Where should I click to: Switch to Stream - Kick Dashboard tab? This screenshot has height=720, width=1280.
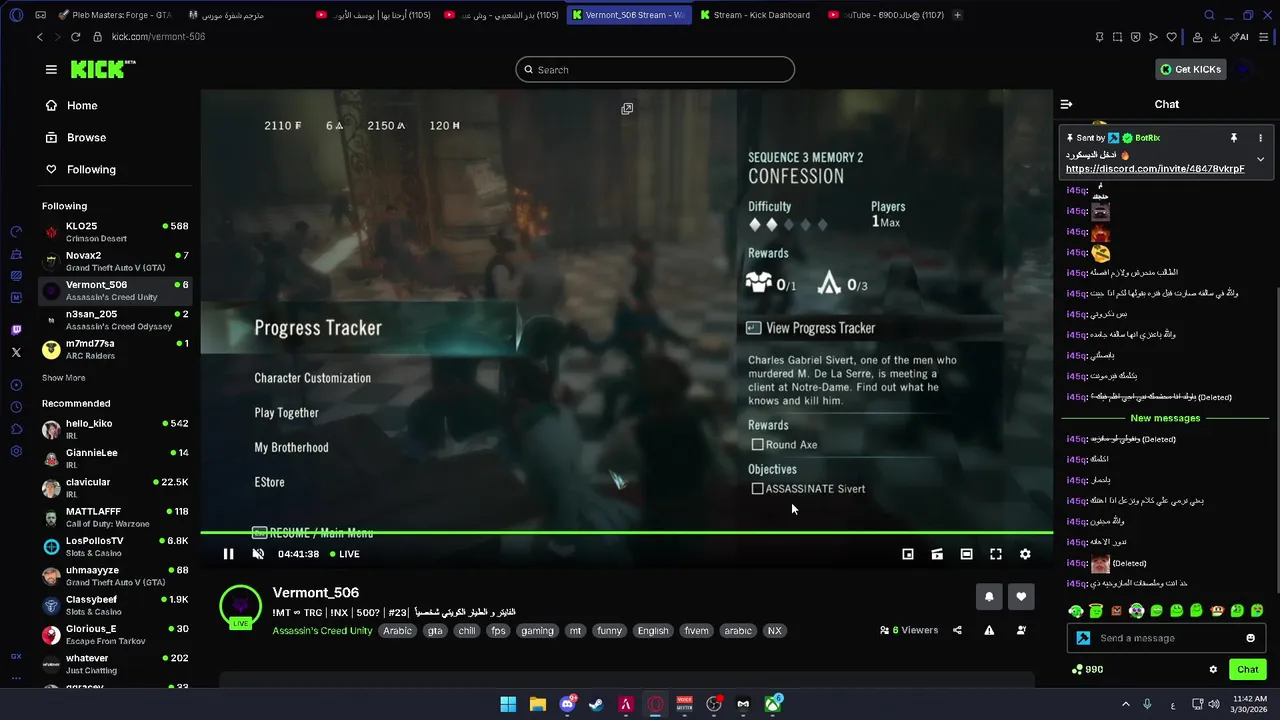point(756,15)
